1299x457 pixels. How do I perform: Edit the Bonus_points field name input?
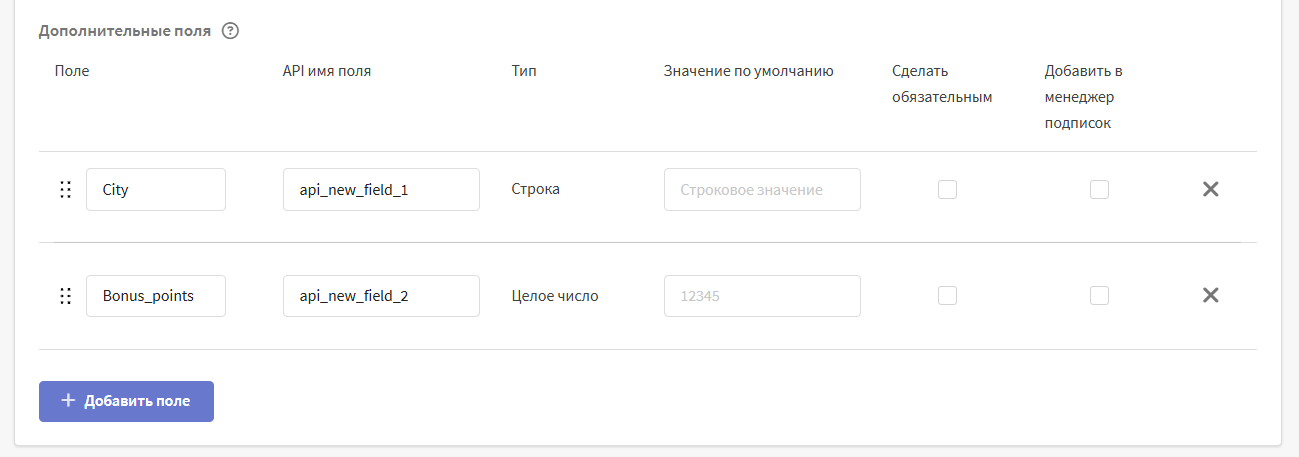156,296
